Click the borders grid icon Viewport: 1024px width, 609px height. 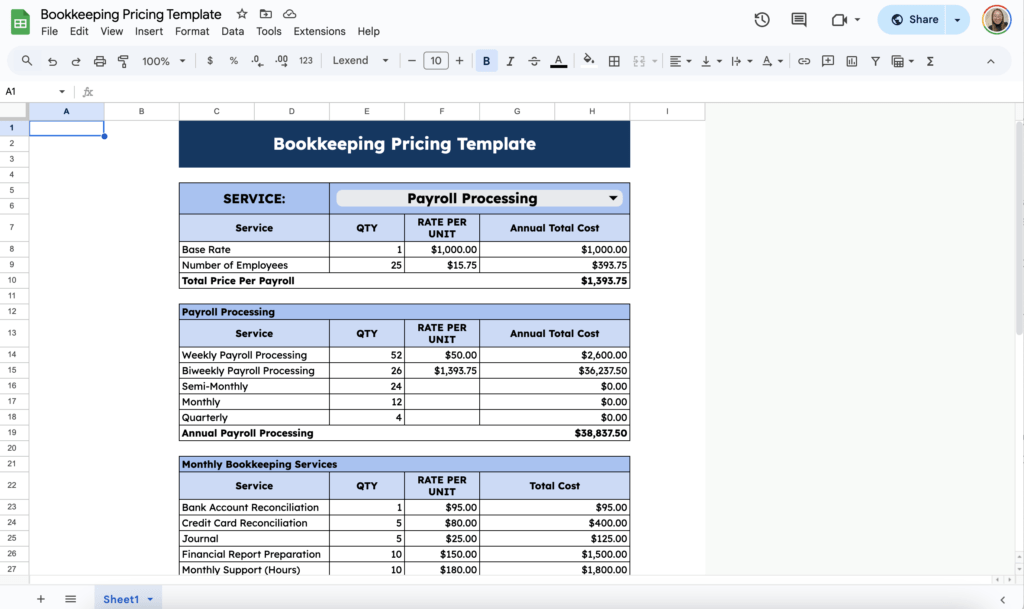pos(614,61)
